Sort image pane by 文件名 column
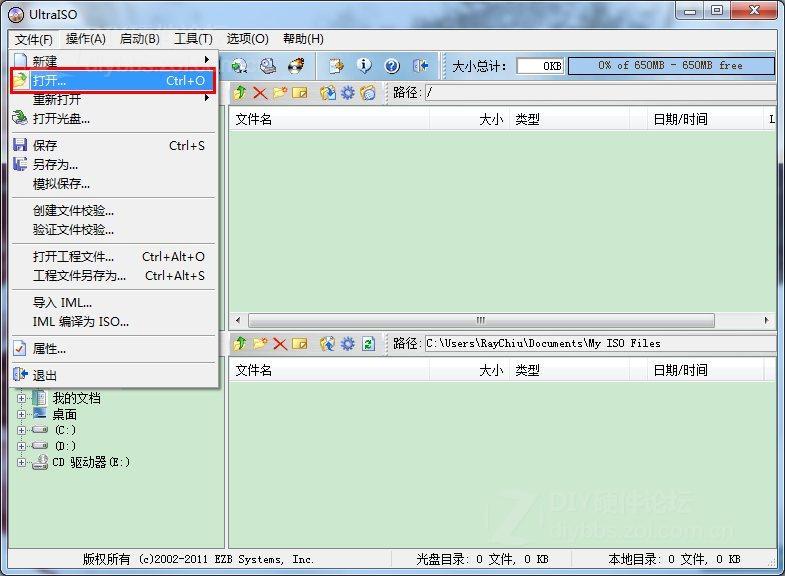785x576 pixels. point(329,119)
